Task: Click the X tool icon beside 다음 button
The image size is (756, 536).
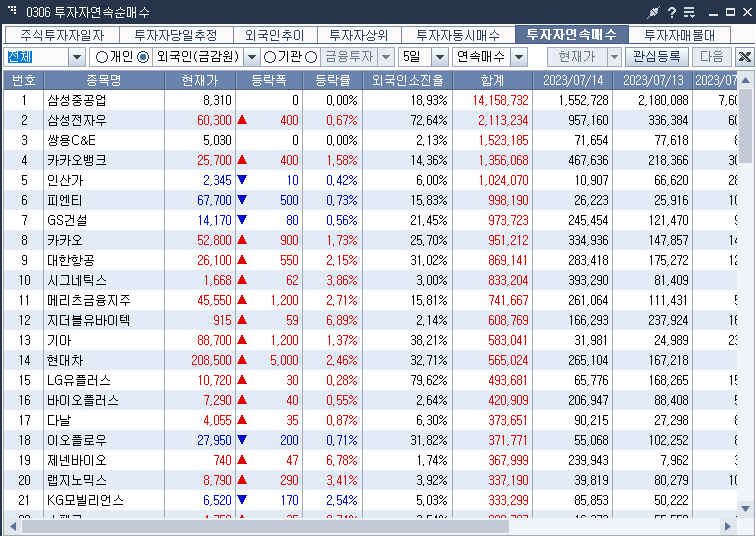Action: click(x=744, y=57)
